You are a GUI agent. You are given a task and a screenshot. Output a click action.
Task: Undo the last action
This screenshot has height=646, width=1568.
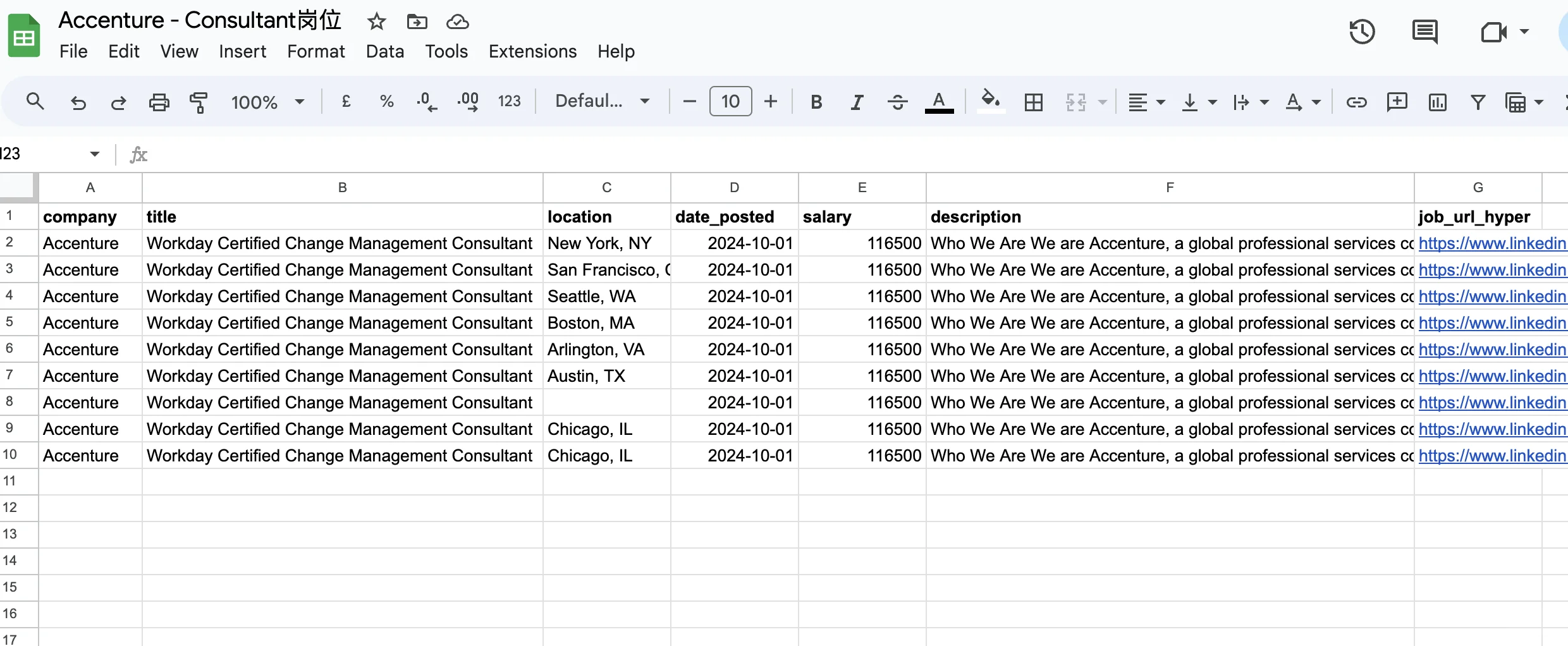click(x=78, y=102)
